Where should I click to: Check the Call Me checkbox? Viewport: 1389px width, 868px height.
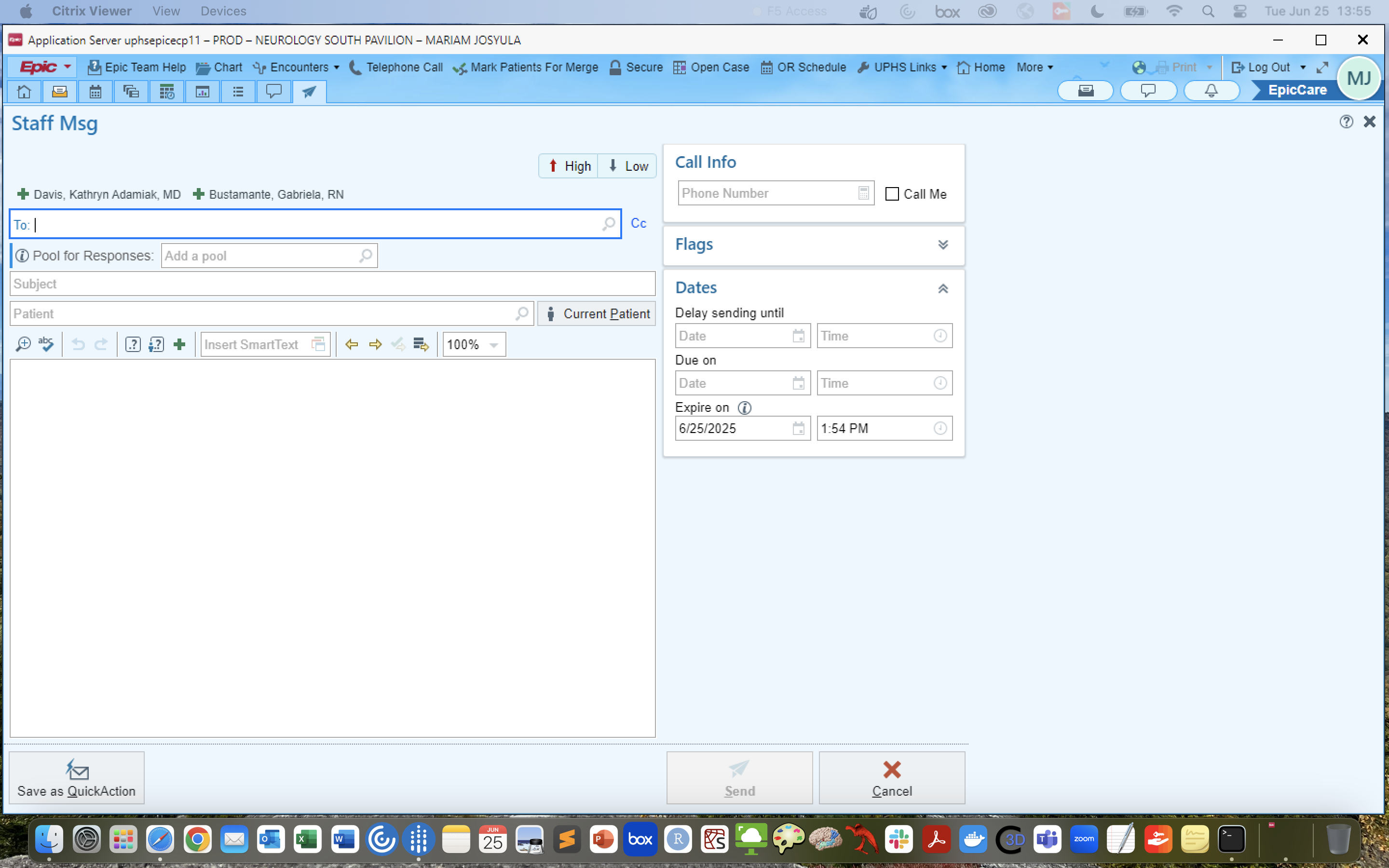point(892,194)
